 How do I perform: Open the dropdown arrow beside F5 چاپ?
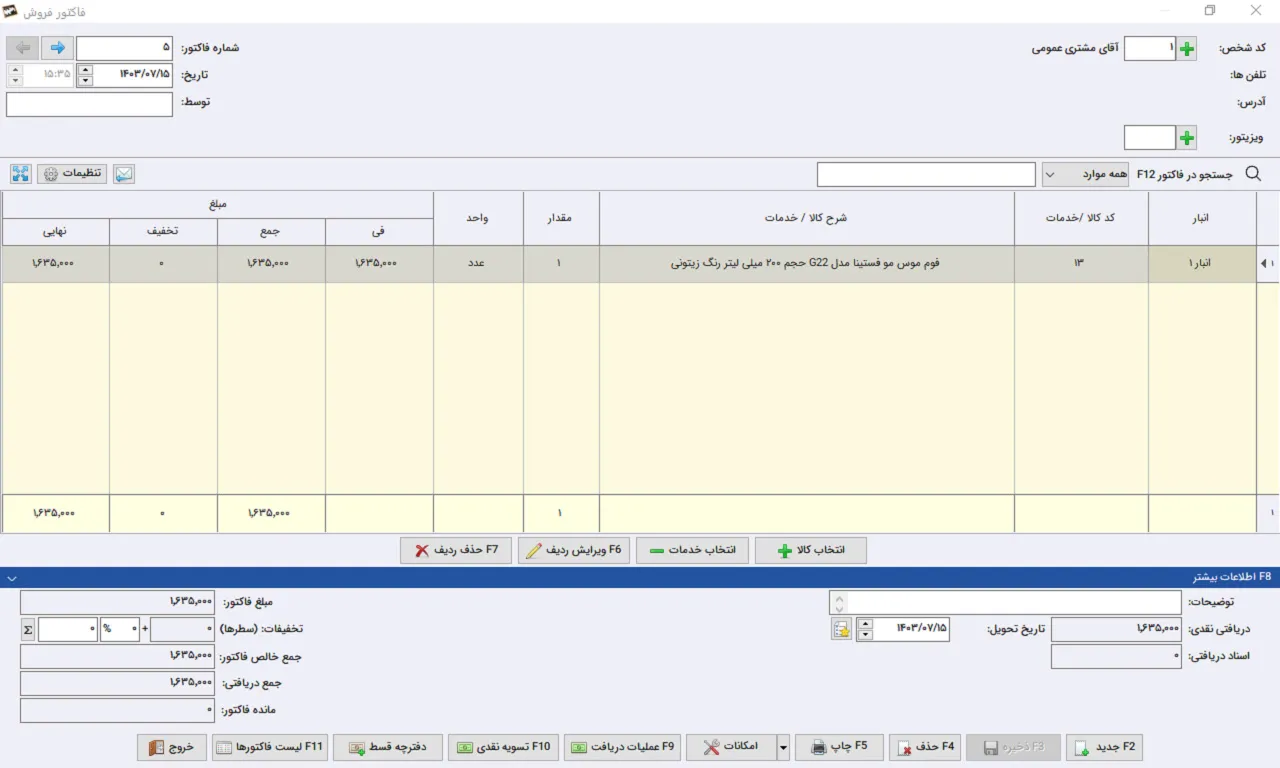(x=783, y=747)
